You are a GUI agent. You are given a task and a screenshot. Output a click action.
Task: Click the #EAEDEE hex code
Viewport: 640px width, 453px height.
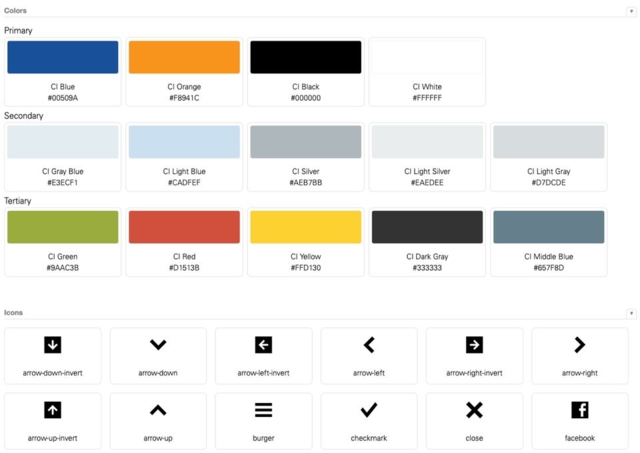coord(427,183)
